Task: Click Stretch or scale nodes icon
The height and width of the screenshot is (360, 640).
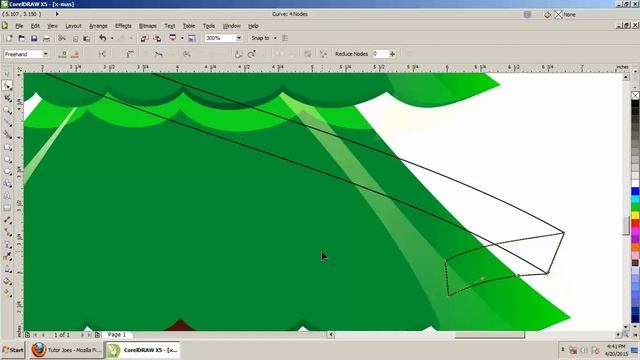Action: pyautogui.click(x=239, y=54)
